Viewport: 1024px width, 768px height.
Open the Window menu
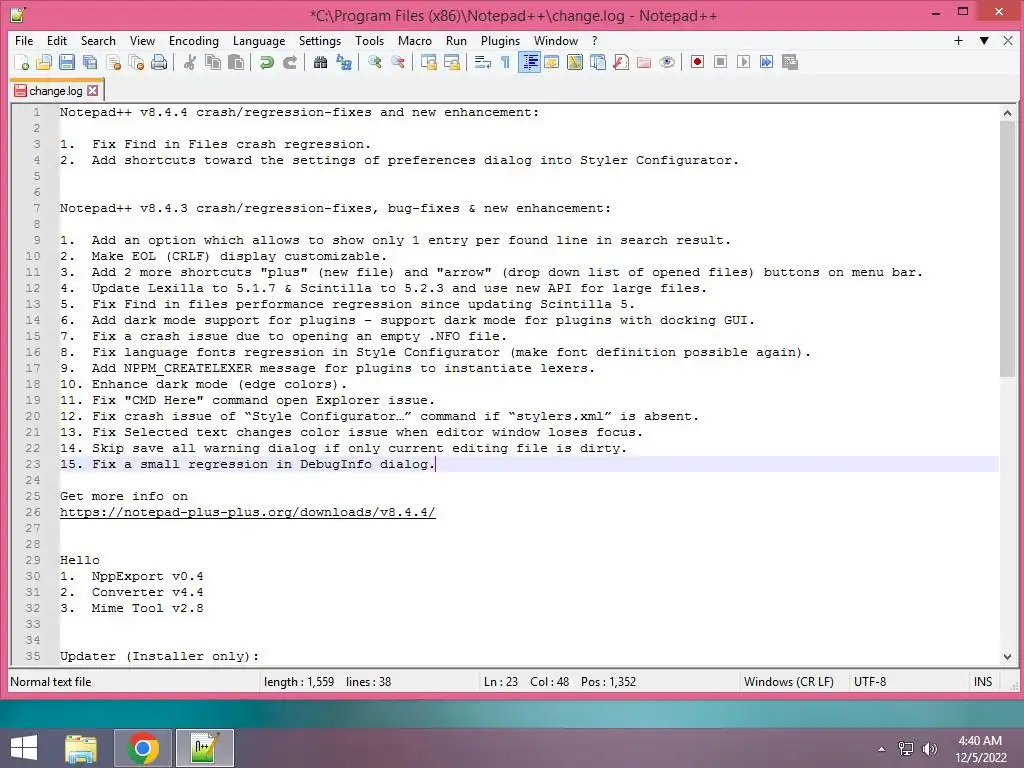(556, 40)
